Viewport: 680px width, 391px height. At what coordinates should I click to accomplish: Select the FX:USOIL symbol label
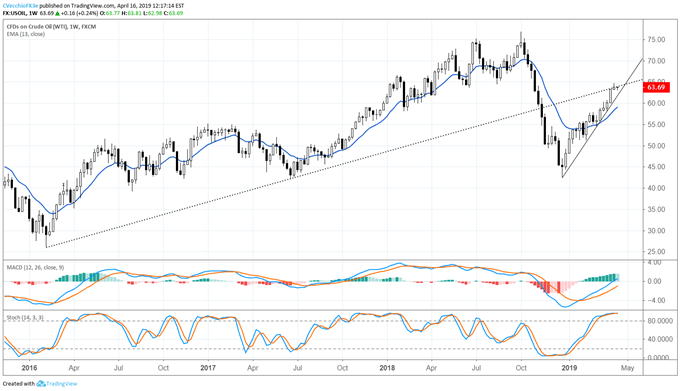(15, 13)
